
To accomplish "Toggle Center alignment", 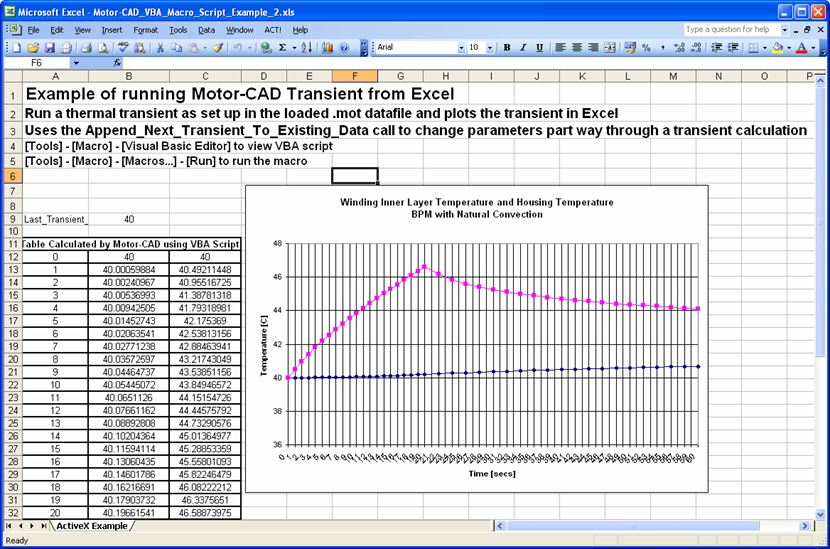I will coord(576,48).
